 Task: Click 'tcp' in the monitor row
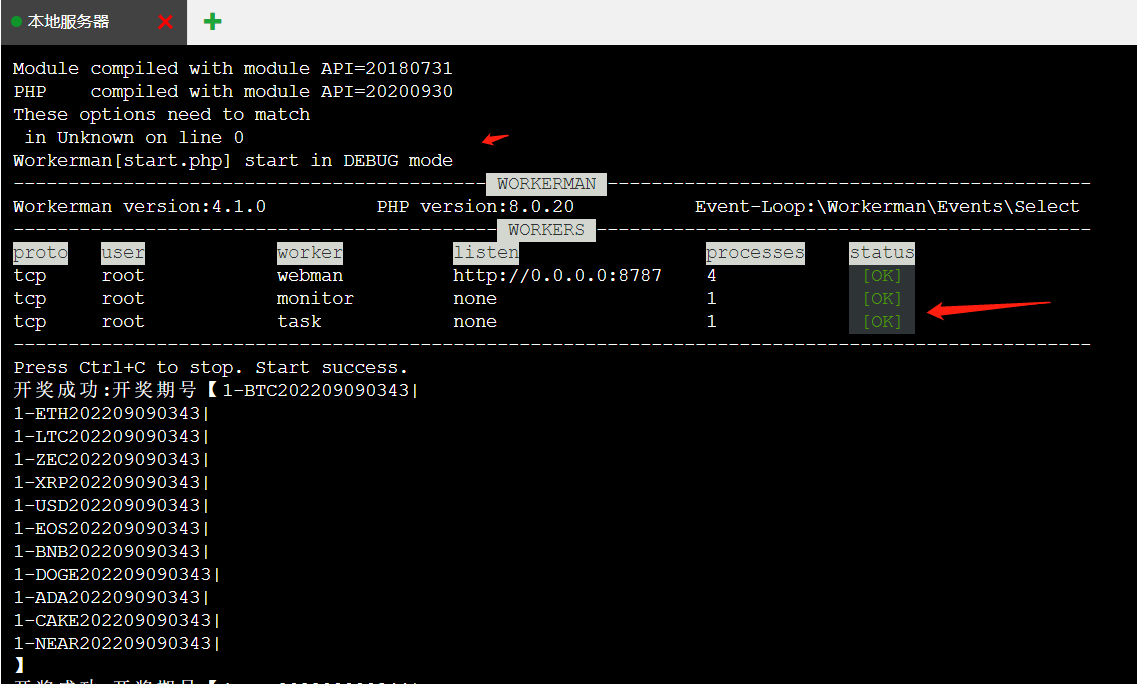click(30, 299)
